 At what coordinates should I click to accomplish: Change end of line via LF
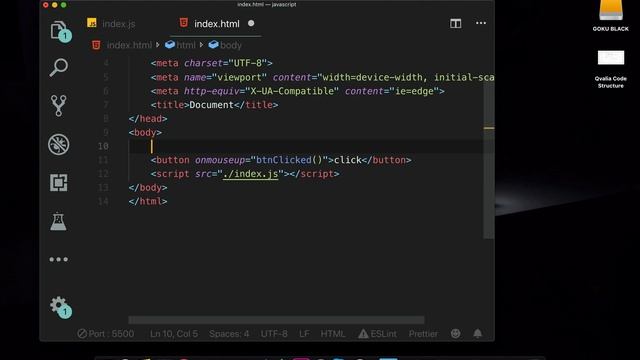click(x=304, y=334)
